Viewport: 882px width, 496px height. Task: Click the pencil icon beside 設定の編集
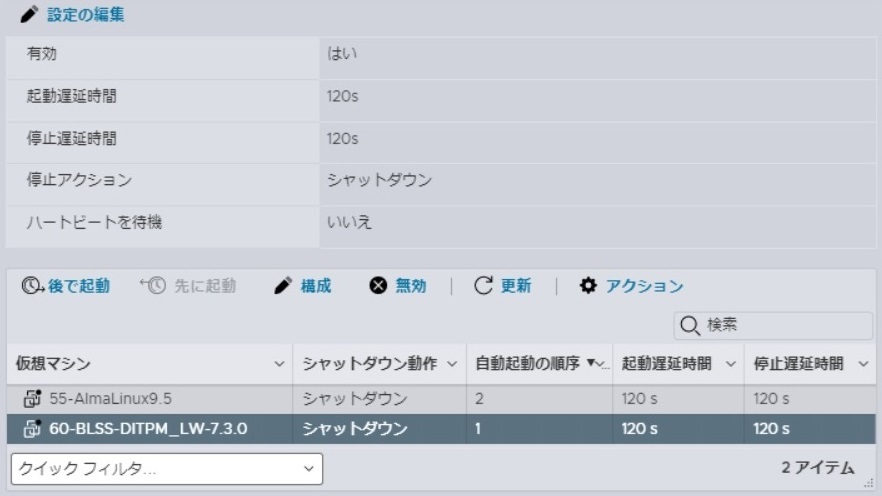coord(30,15)
